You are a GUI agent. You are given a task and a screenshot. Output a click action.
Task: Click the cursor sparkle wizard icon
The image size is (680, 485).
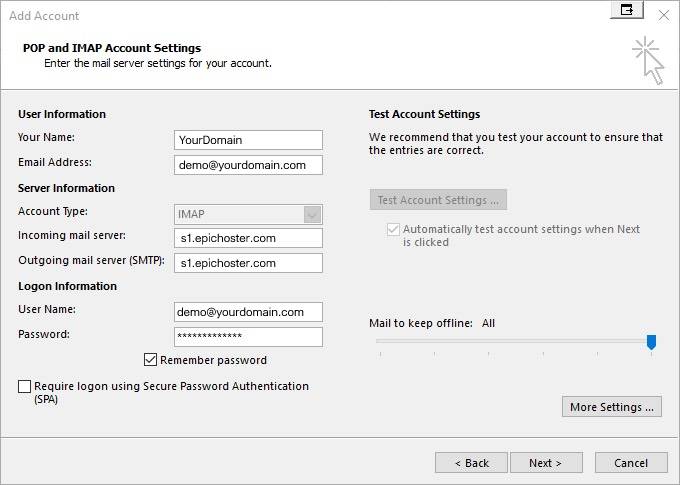pyautogui.click(x=648, y=60)
